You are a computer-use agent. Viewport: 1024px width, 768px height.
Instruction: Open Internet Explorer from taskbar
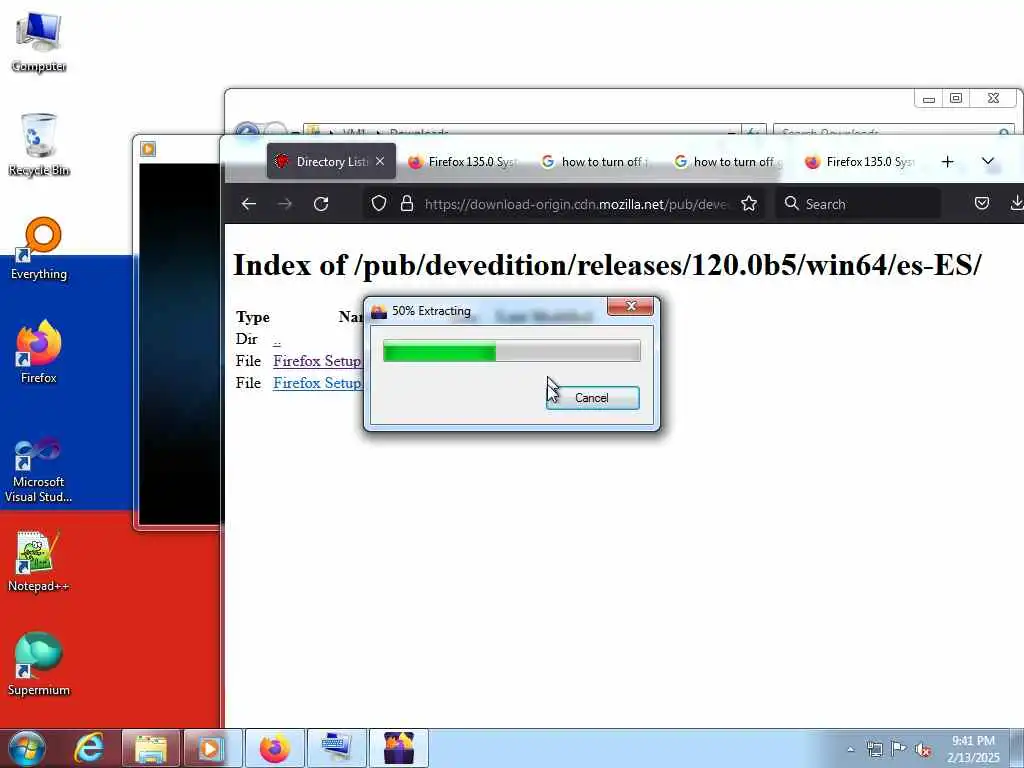tap(89, 748)
